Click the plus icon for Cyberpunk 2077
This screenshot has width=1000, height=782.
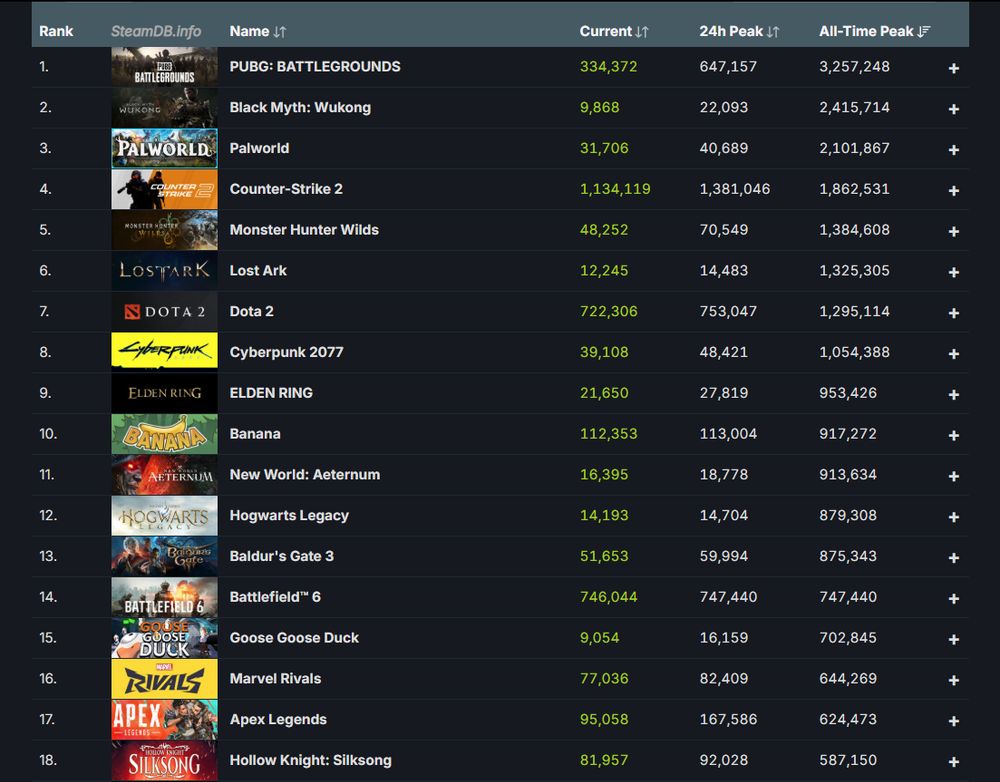point(953,354)
